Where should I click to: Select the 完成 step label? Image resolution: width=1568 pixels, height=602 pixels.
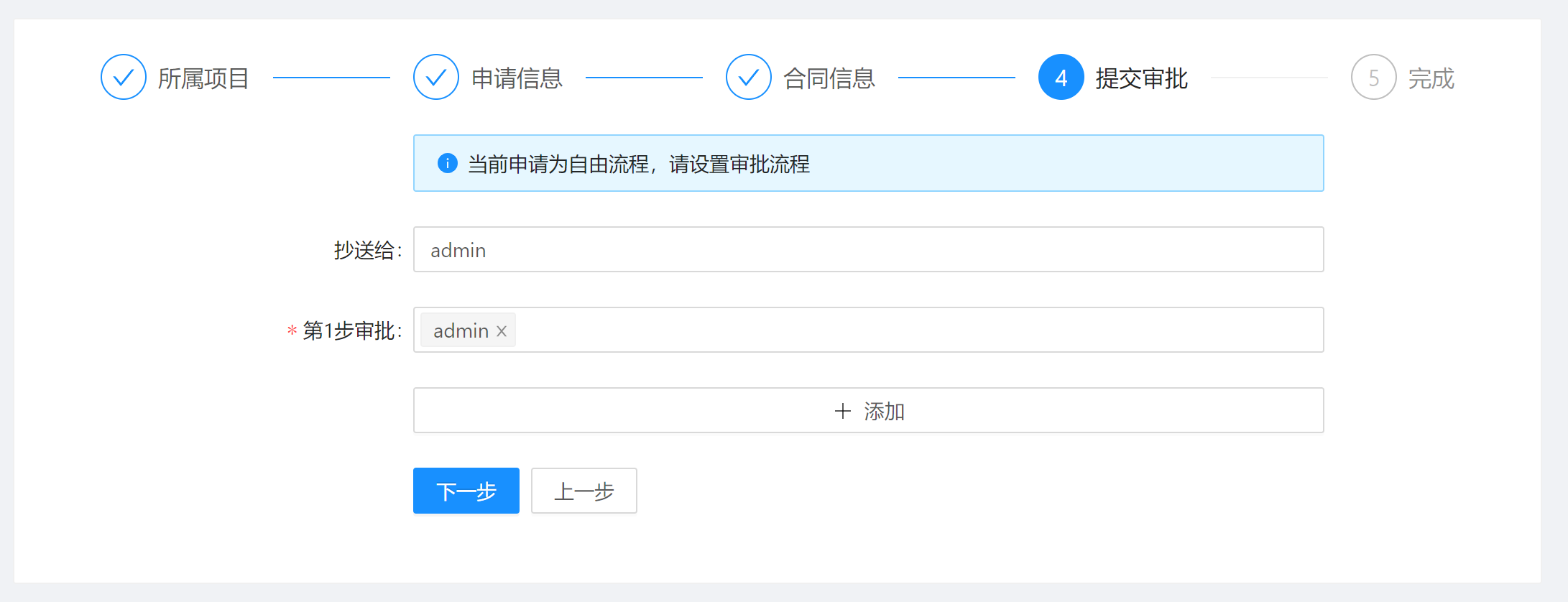coord(1431,78)
